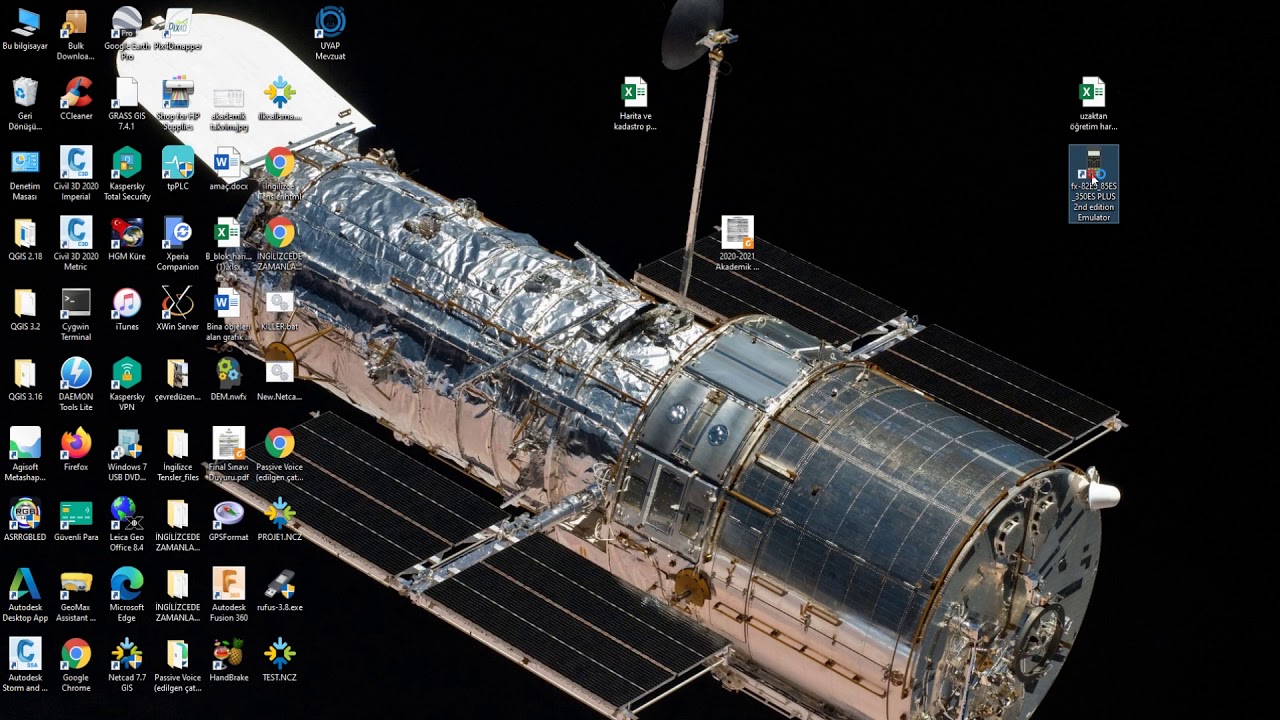The height and width of the screenshot is (720, 1280).
Task: Select the Harita ve kadastro Excel file
Action: point(635,104)
